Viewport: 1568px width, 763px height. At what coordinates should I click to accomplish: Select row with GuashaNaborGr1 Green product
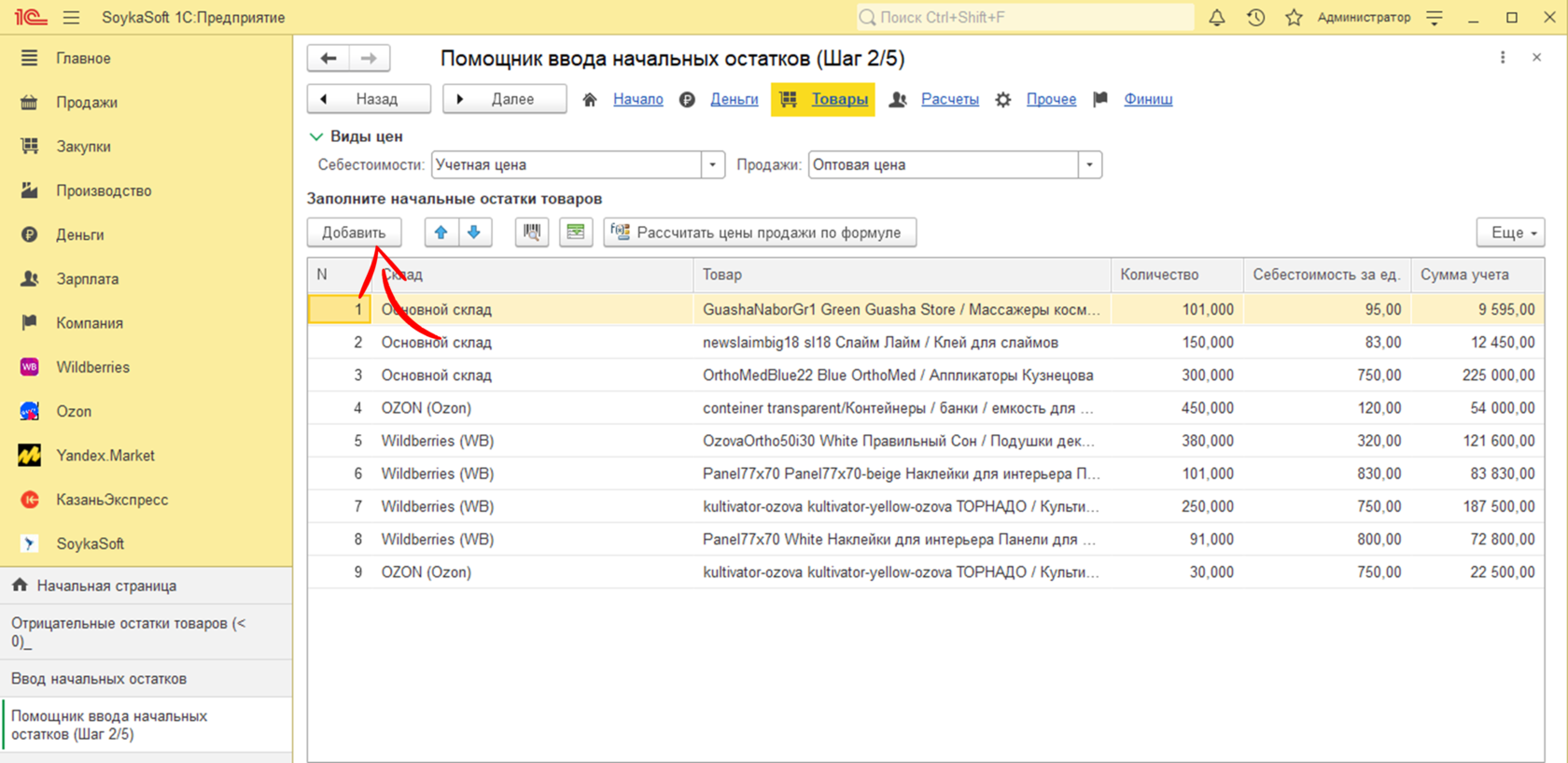[x=926, y=309]
